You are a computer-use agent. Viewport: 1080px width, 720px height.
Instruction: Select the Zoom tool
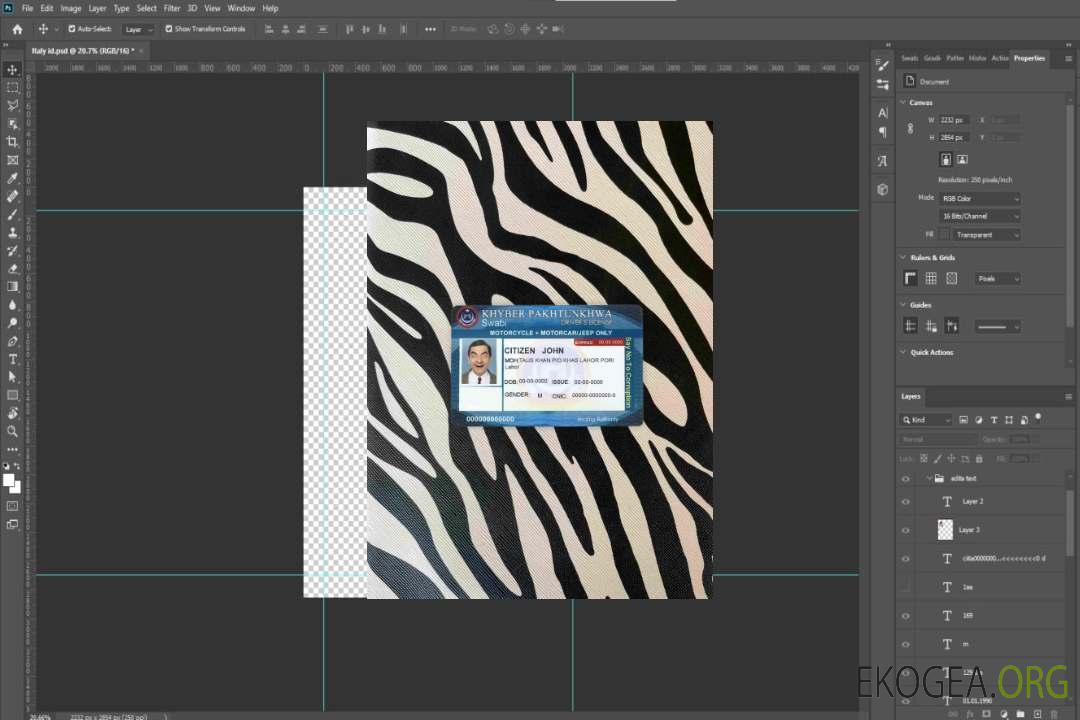point(12,431)
